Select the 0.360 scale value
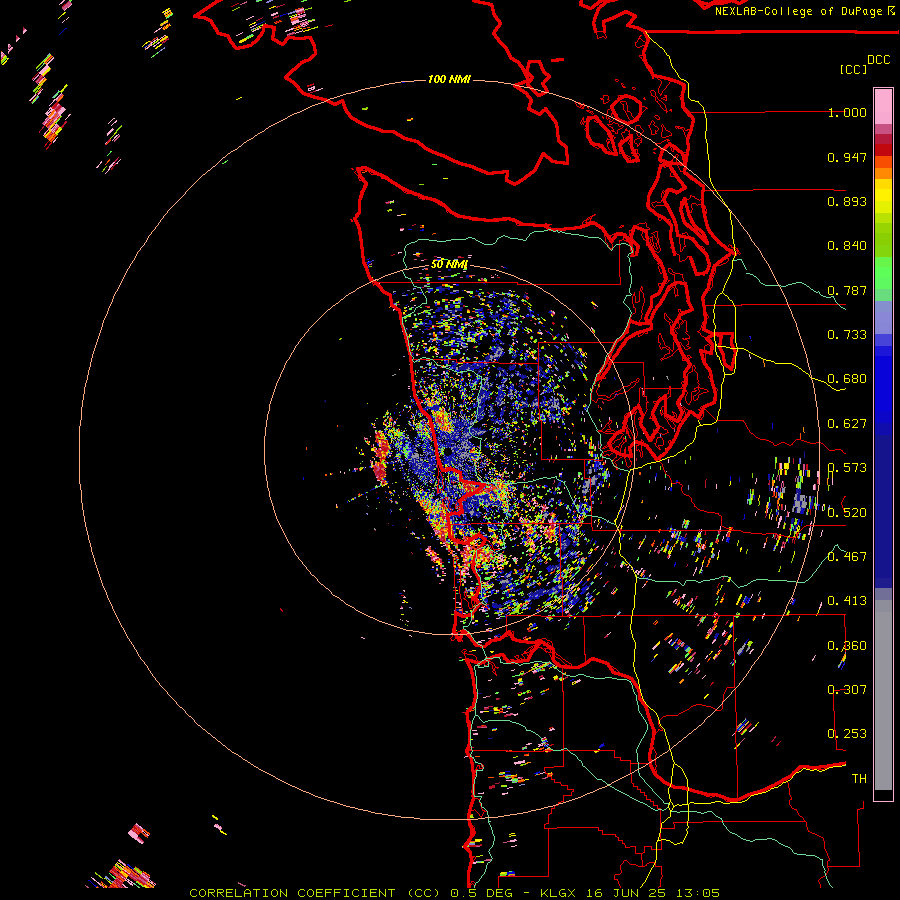This screenshot has width=900, height=900. [847, 645]
